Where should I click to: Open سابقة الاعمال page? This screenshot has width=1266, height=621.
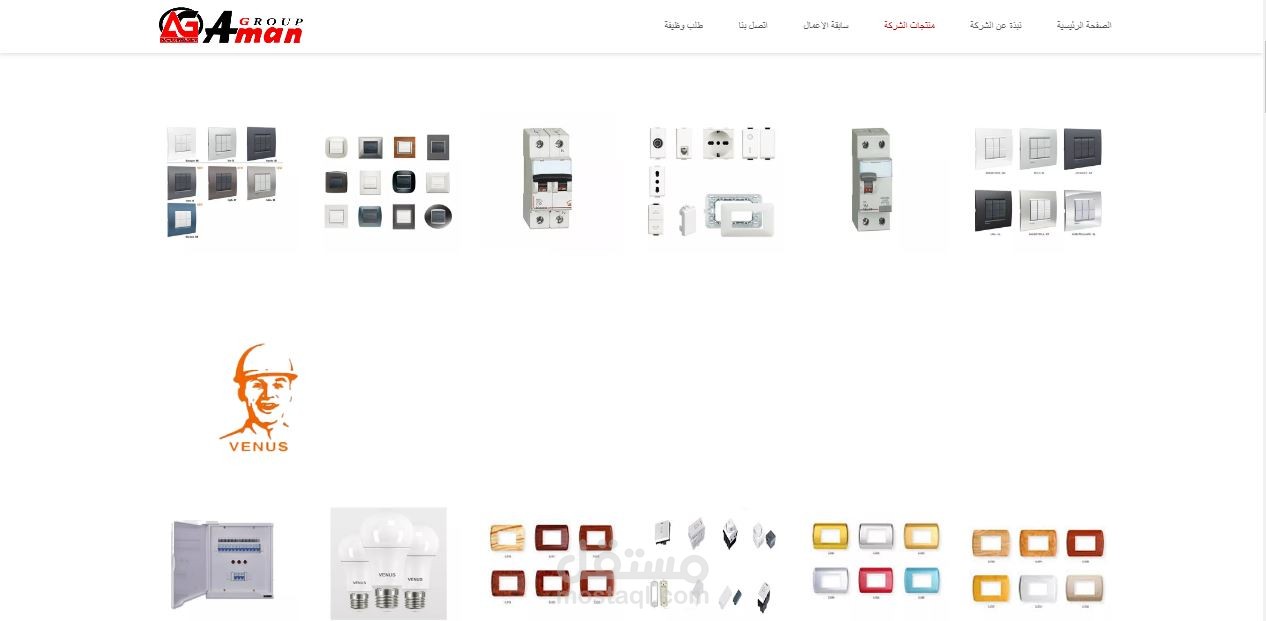point(826,25)
